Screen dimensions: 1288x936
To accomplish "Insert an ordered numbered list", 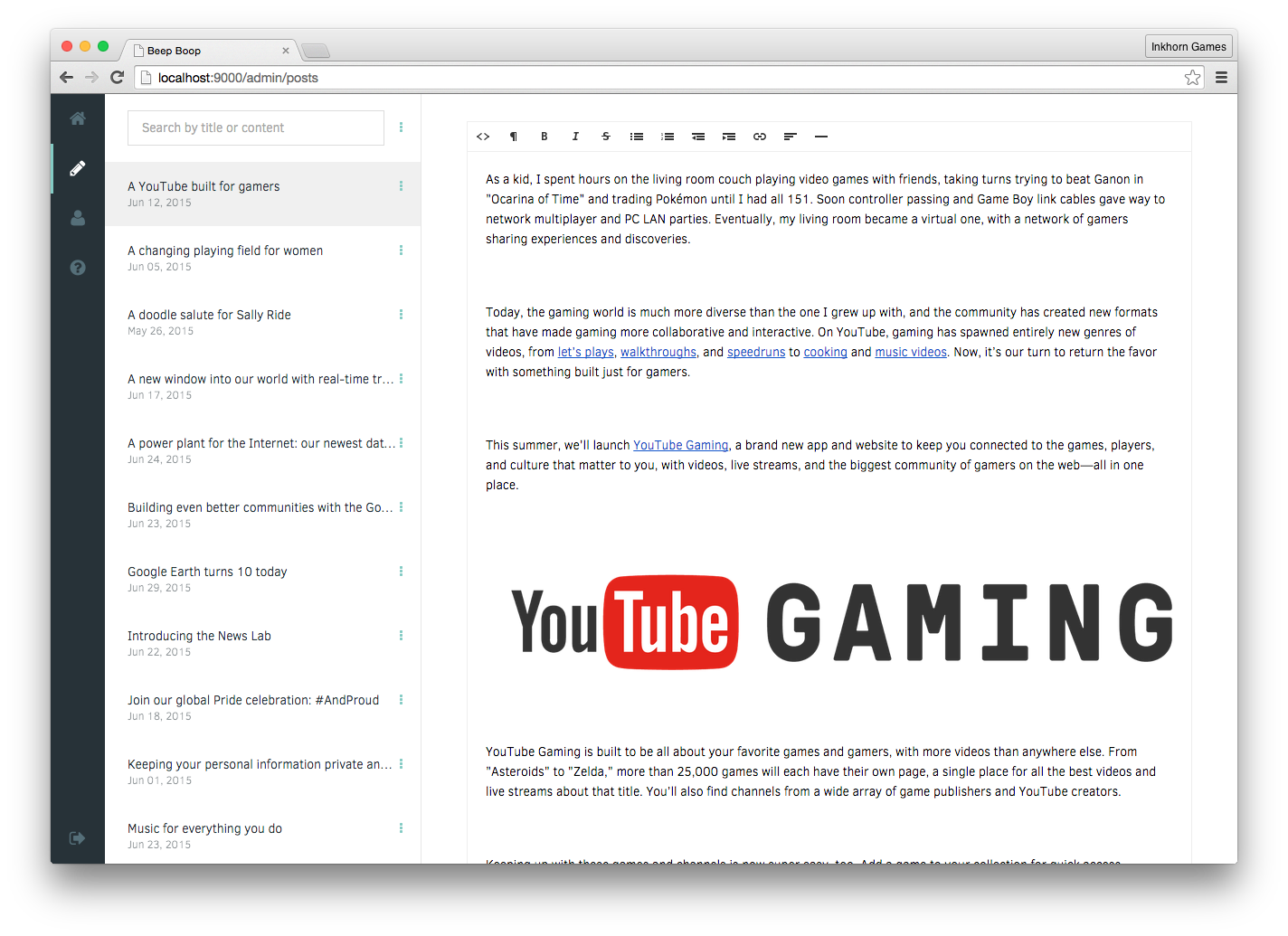I will coord(668,137).
